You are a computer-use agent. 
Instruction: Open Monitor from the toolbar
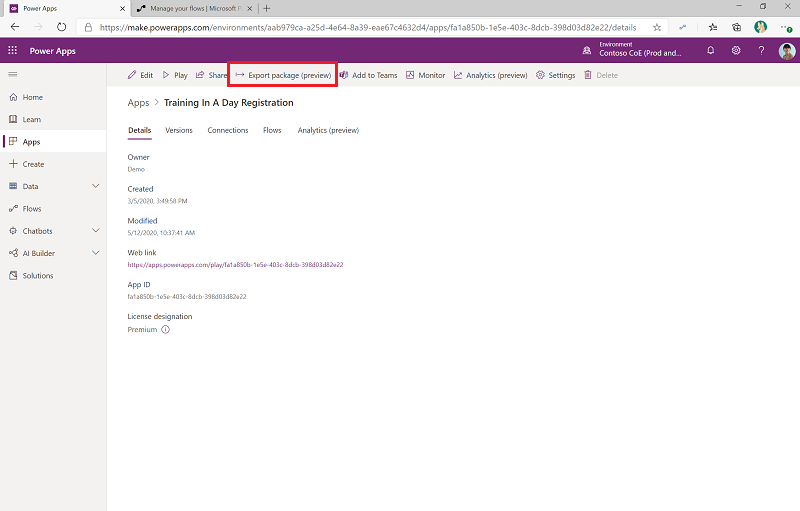coord(426,75)
